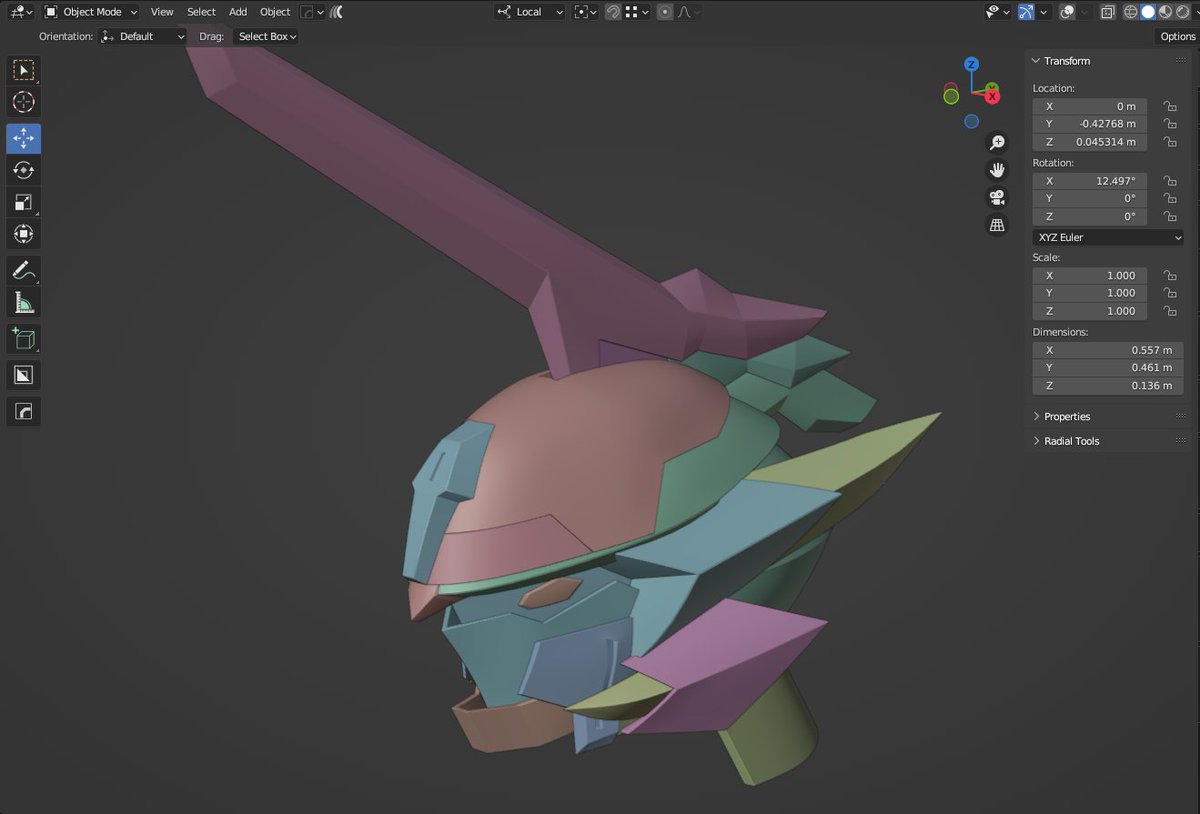The image size is (1200, 814).
Task: Select the Bevel tool icon
Action: (24, 411)
